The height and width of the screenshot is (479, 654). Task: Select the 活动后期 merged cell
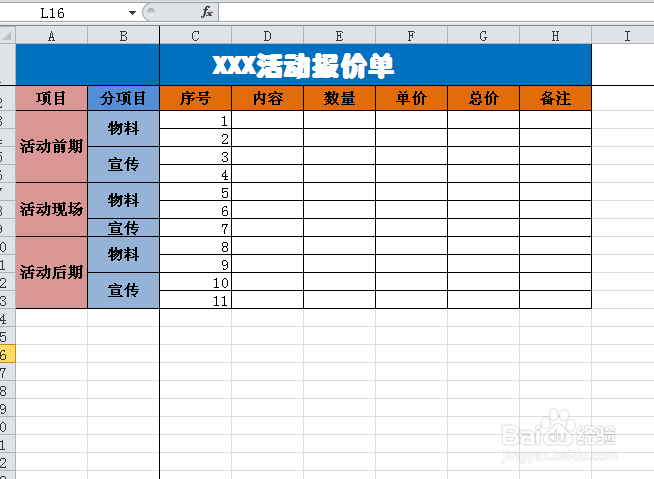point(52,272)
